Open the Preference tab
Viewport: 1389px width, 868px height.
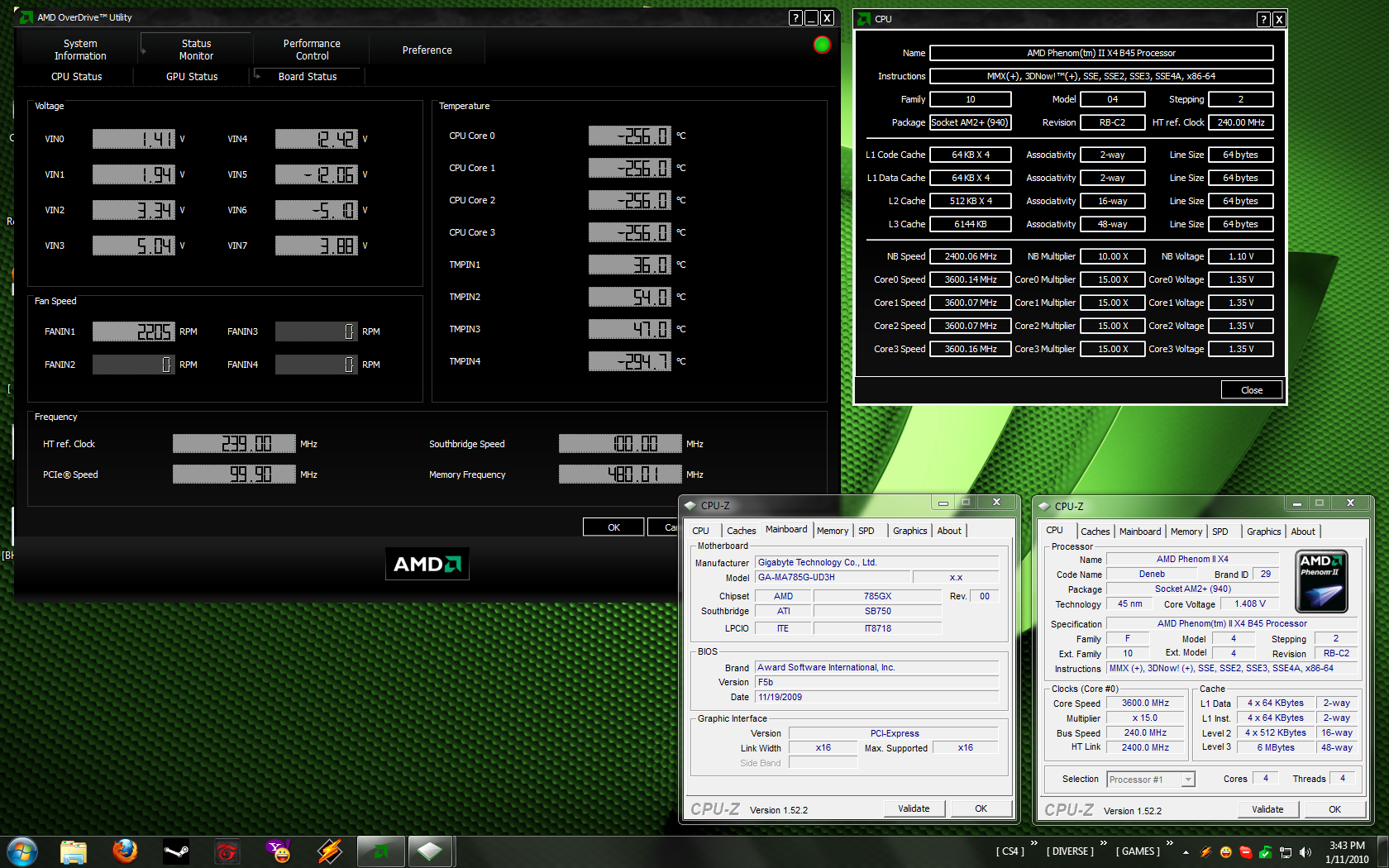(x=427, y=50)
